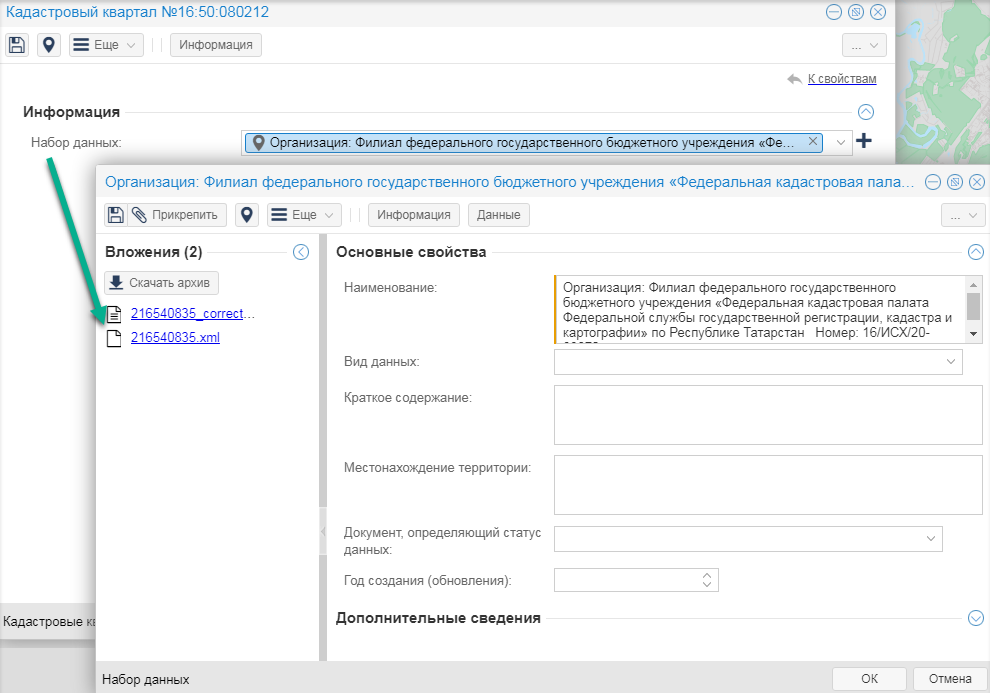Add a new data set with plus icon
The width and height of the screenshot is (990, 693).
click(864, 141)
